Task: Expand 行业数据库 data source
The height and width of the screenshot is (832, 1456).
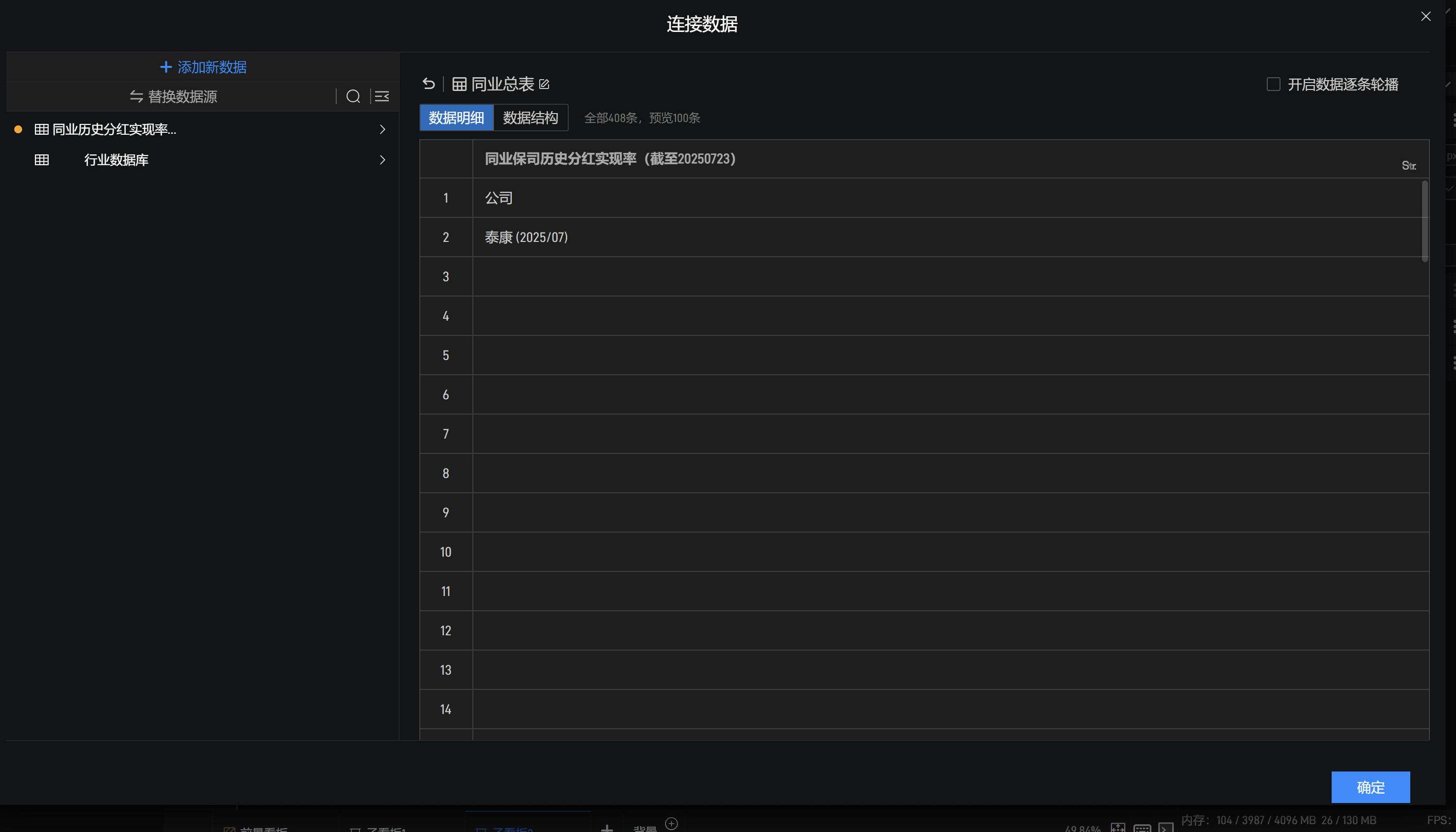Action: 382,160
